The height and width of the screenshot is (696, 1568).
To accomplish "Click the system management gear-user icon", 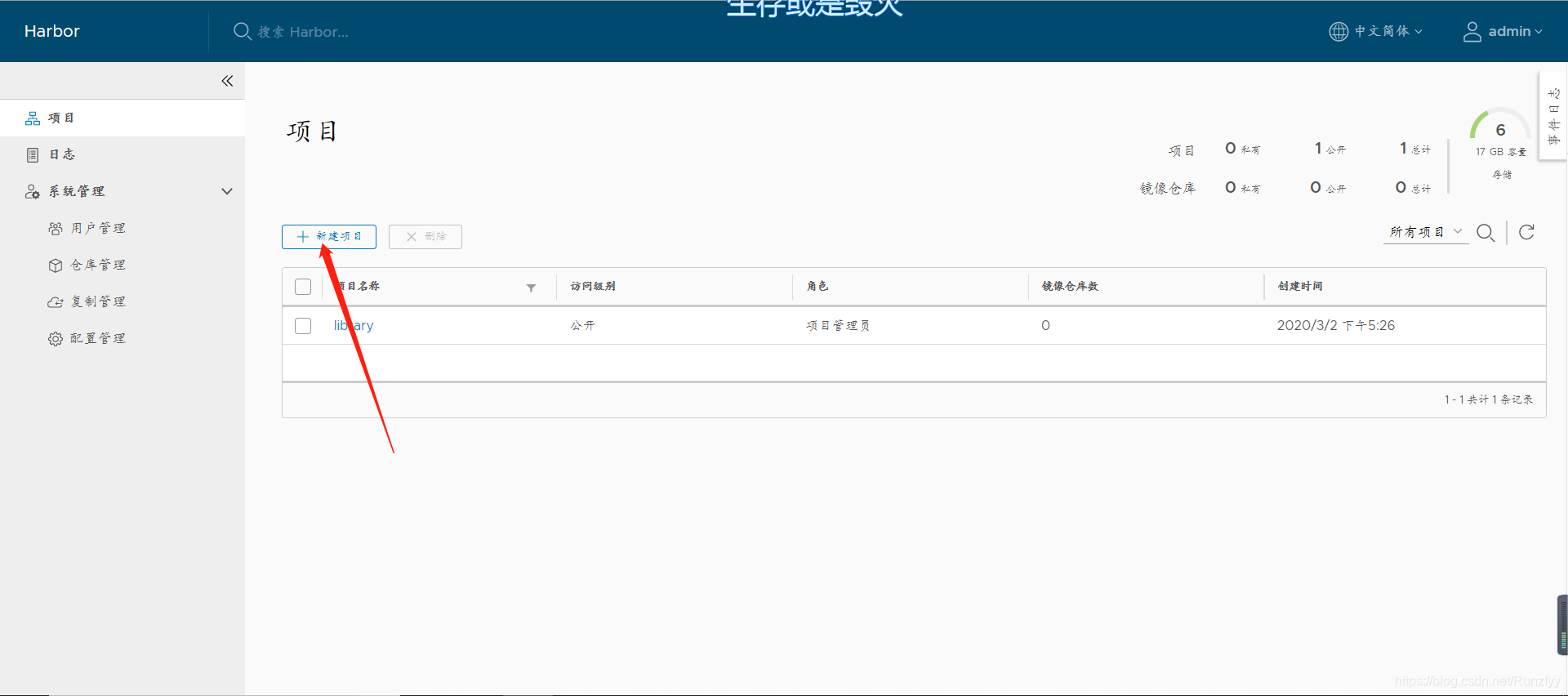I will point(33,191).
